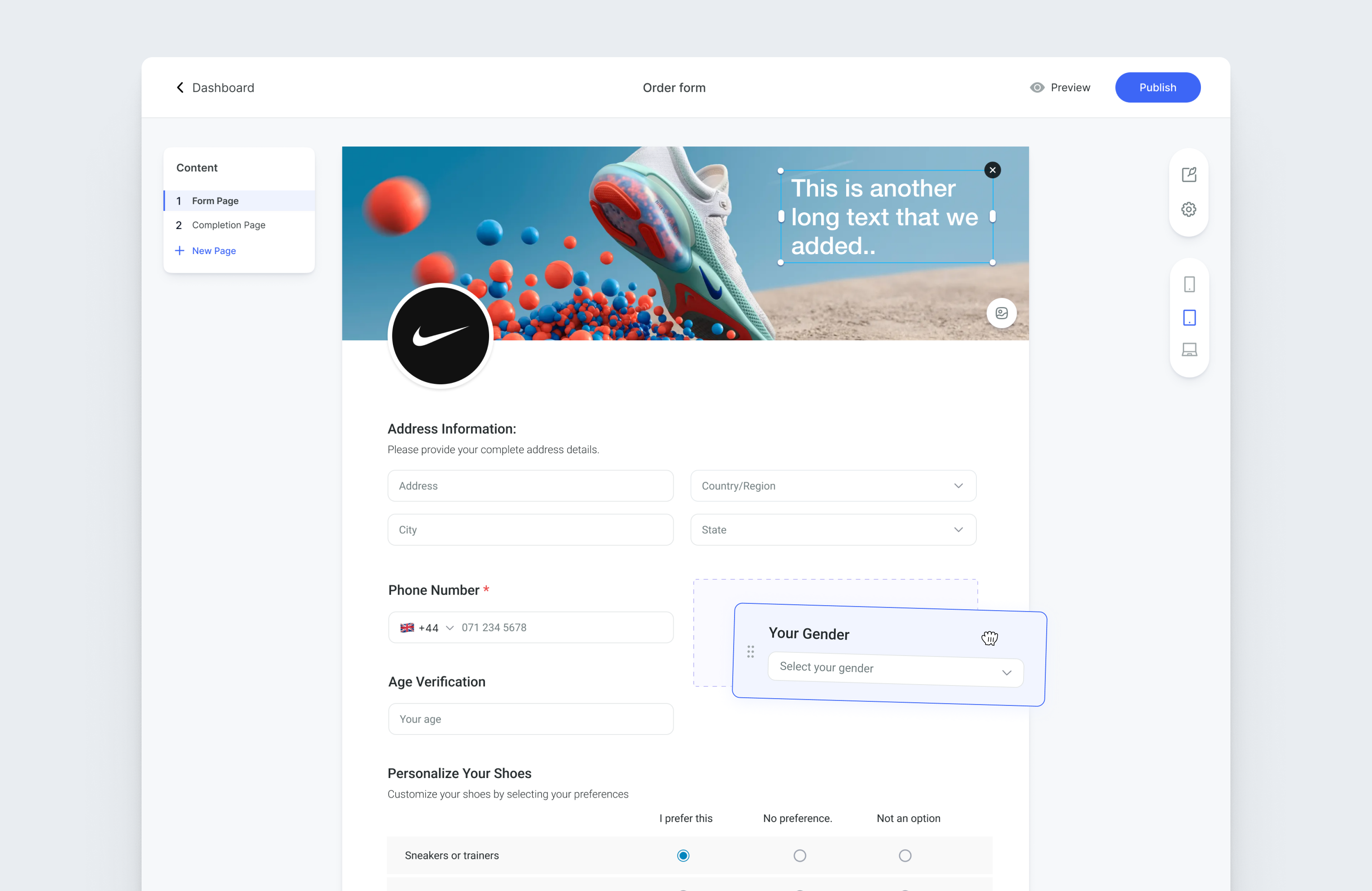This screenshot has height=891, width=1372.
Task: Select 'No preference' for Sneakers or trainers
Action: (x=799, y=855)
